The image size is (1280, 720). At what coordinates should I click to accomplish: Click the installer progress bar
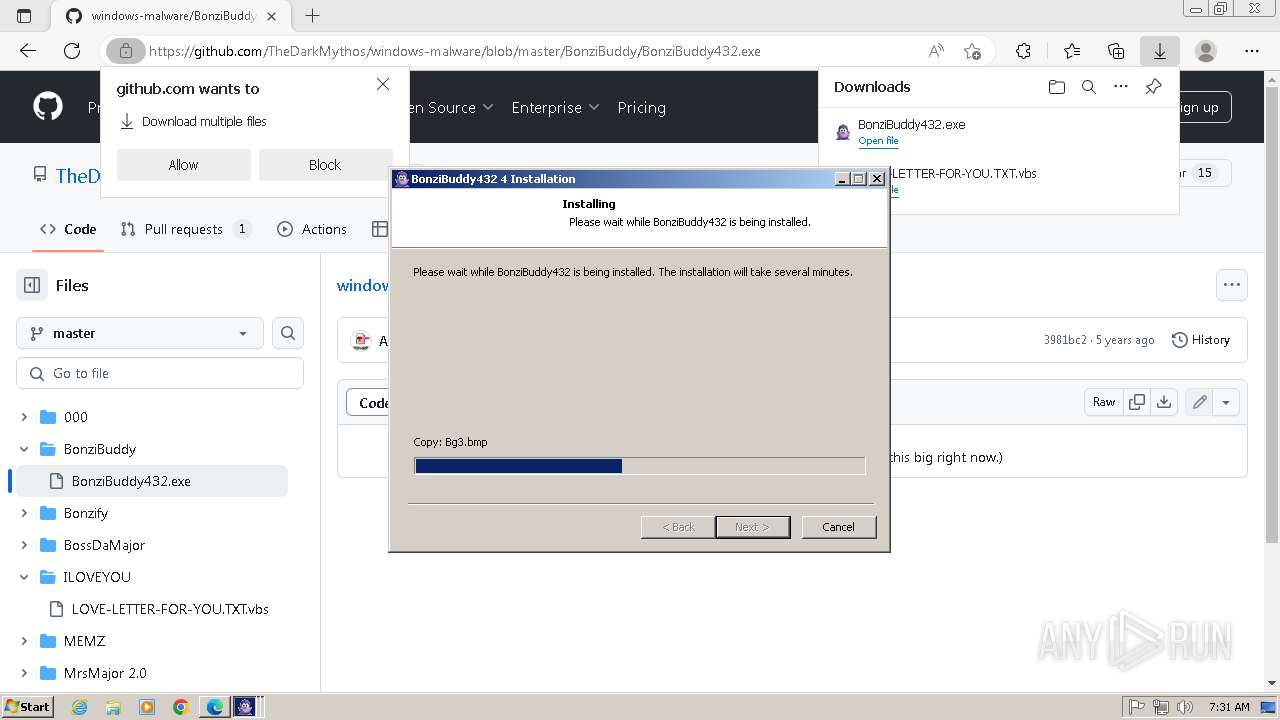(x=639, y=466)
